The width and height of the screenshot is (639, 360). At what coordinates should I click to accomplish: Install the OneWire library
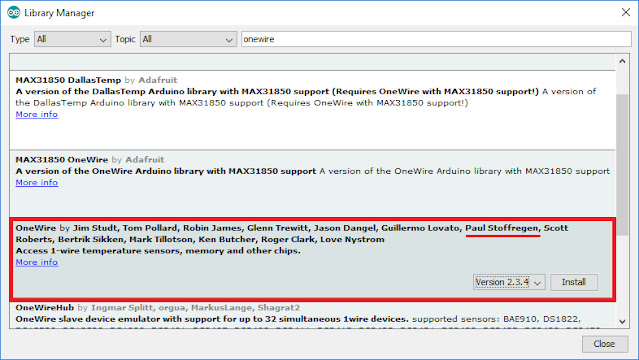pos(574,282)
